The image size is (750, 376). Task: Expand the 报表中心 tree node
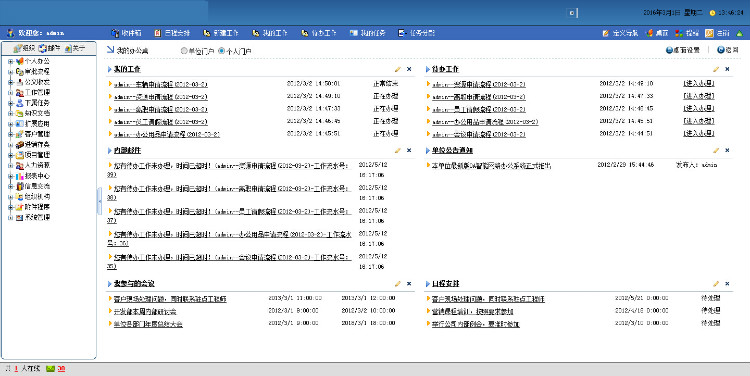[x=11, y=176]
